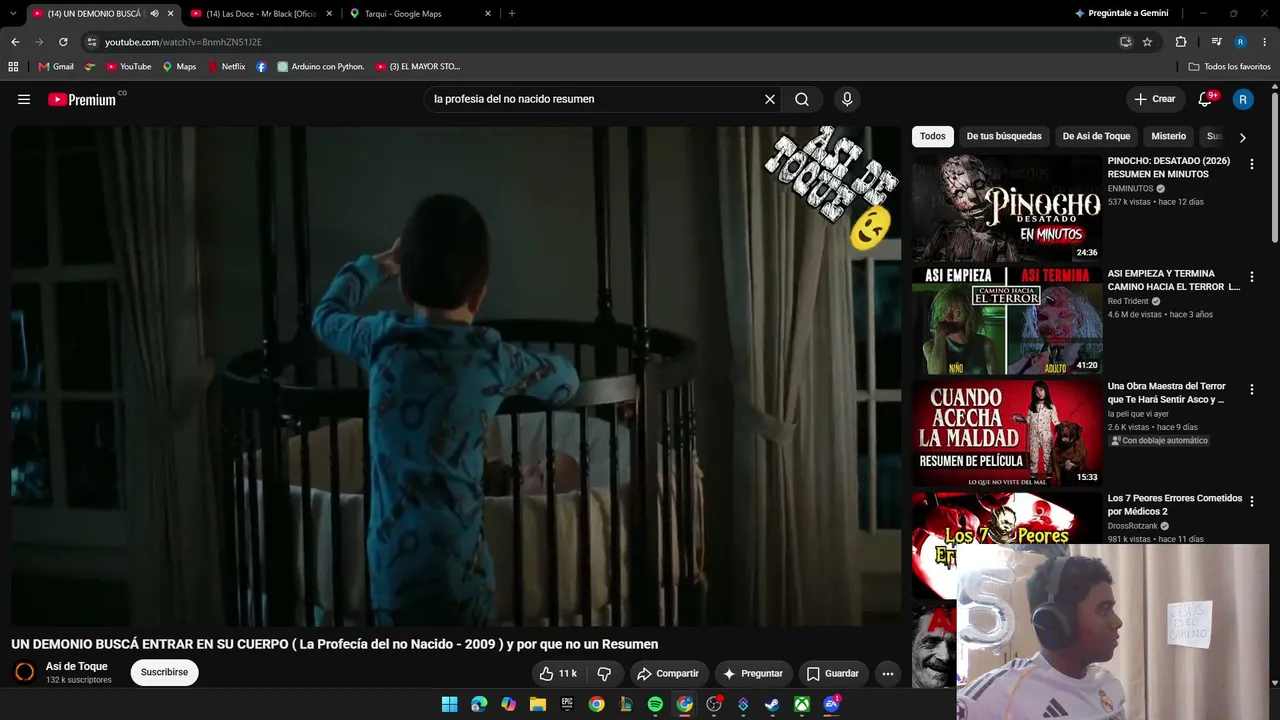Save the video with Guardar
The width and height of the screenshot is (1280, 720).
click(833, 674)
